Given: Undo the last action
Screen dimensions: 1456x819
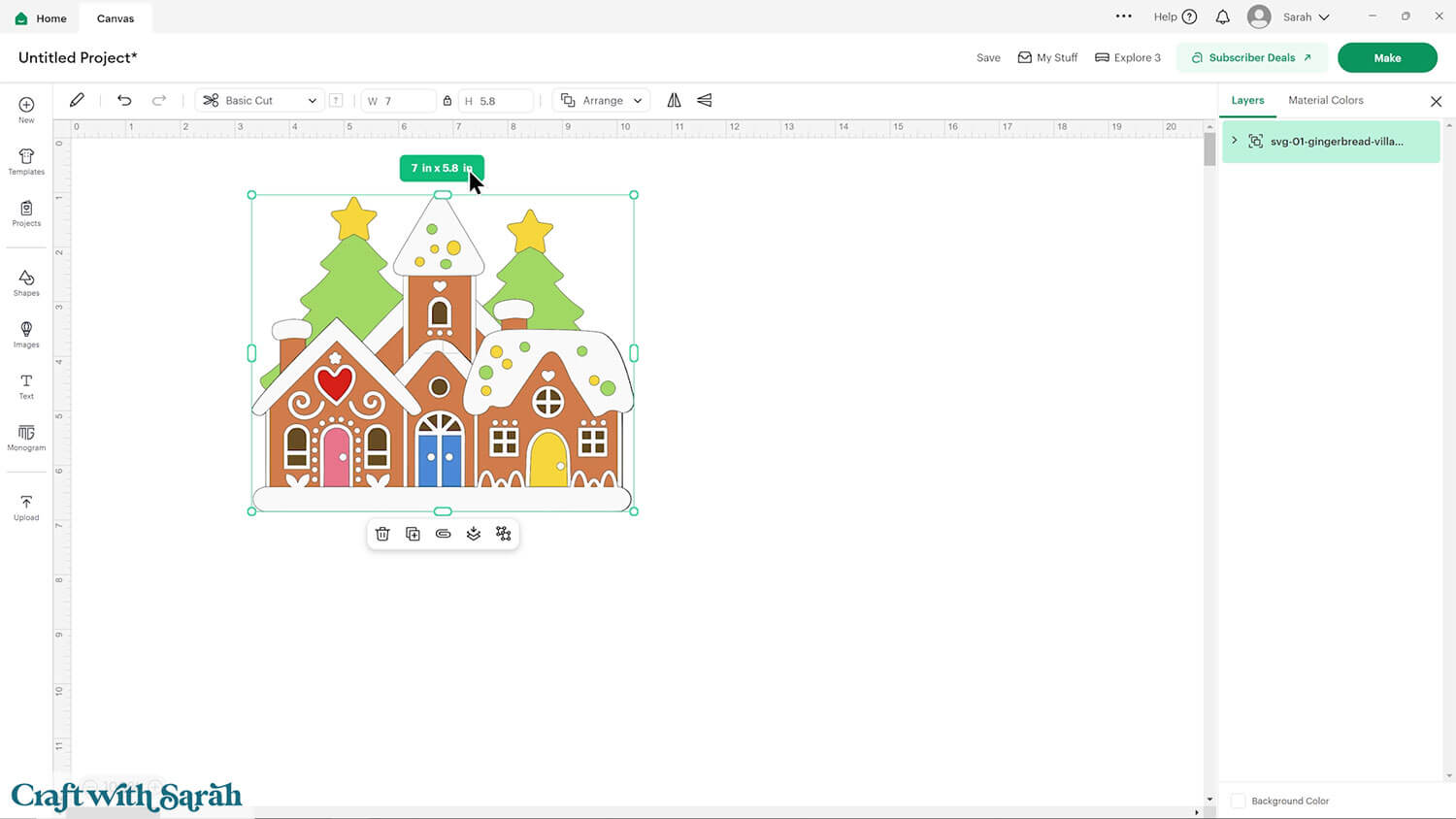Looking at the screenshot, I should click(124, 100).
